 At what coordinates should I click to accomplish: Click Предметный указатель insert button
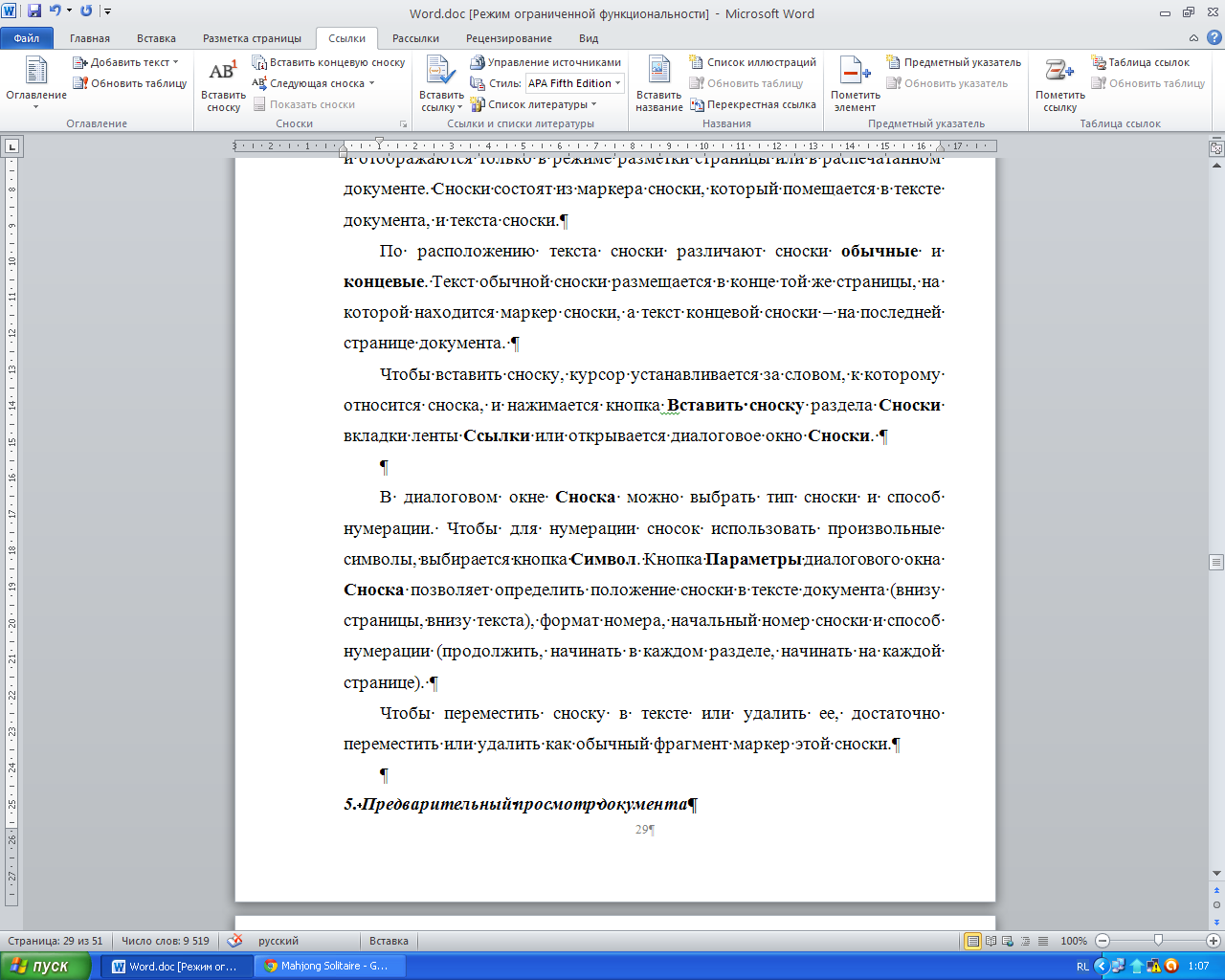(954, 62)
